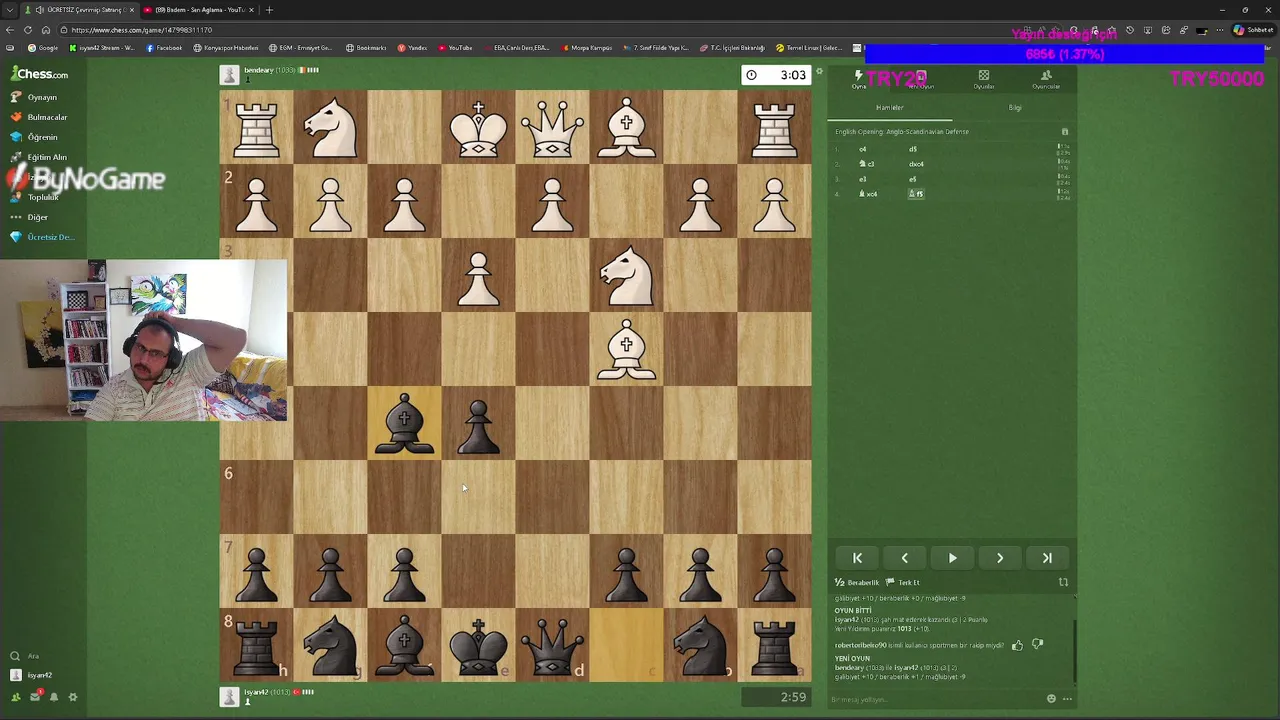Open the opening explorer book icon

tap(1064, 132)
